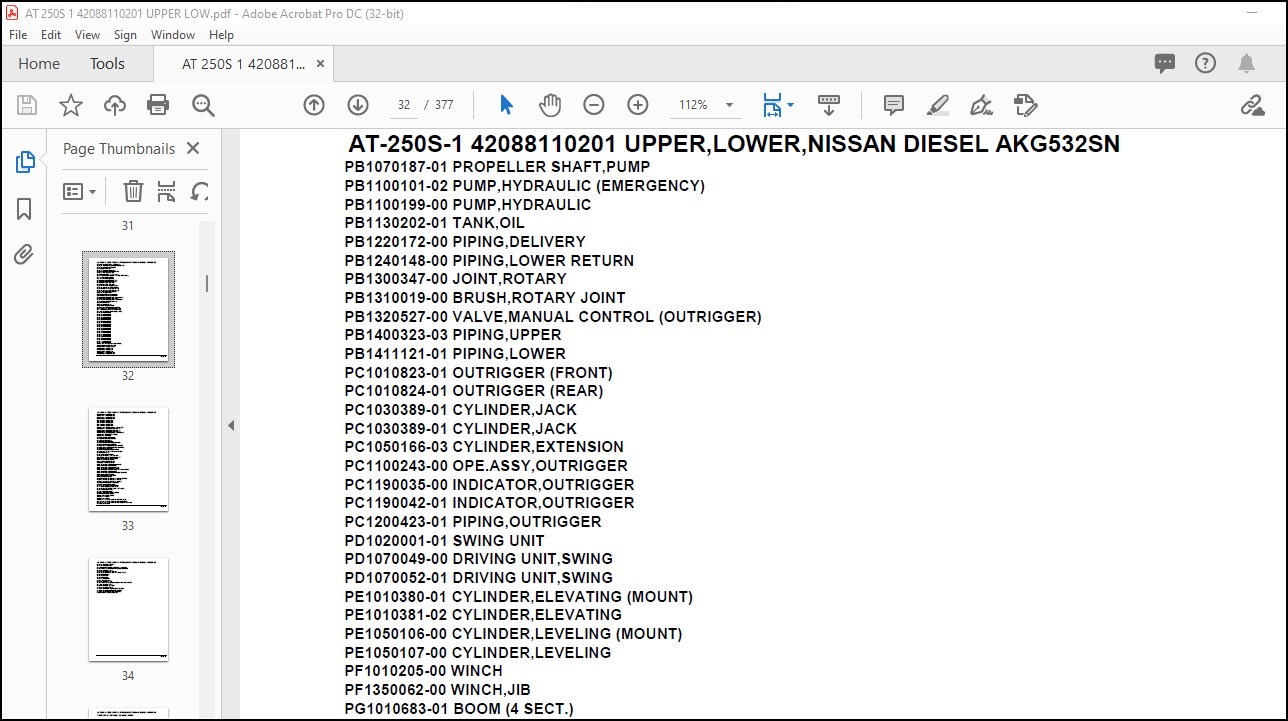Viewport: 1288px width, 721px height.
Task: Add a sticky note comment
Action: tap(894, 105)
